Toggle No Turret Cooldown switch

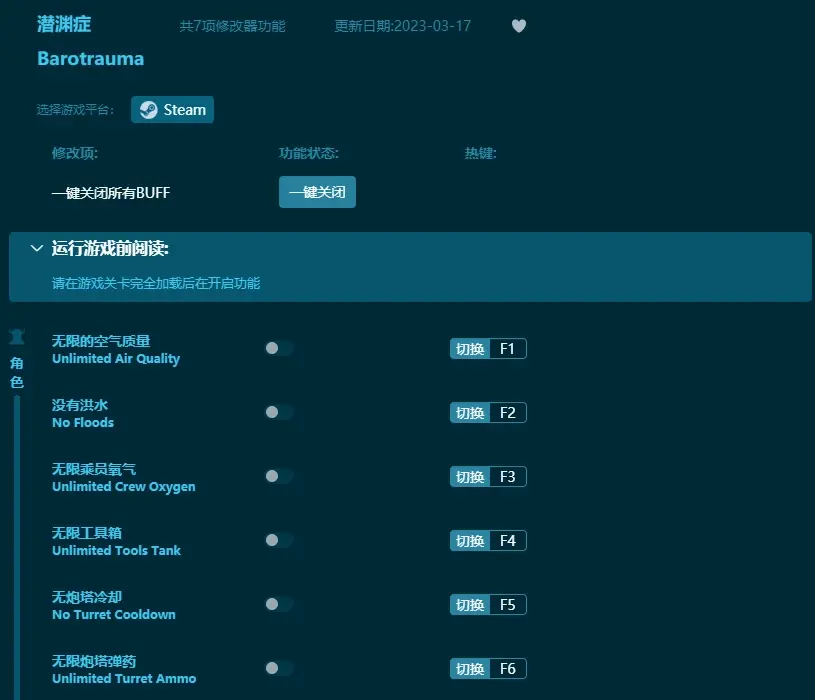(278, 604)
